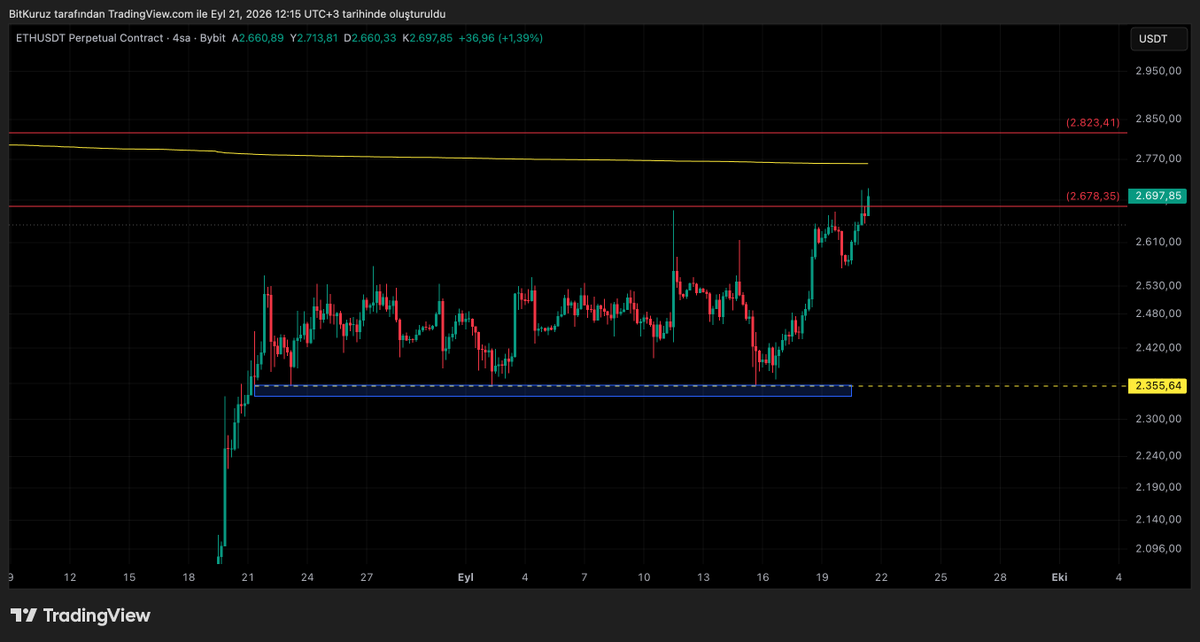Select the yellow moving average line
Image resolution: width=1200 pixels, height=642 pixels.
click(x=437, y=156)
